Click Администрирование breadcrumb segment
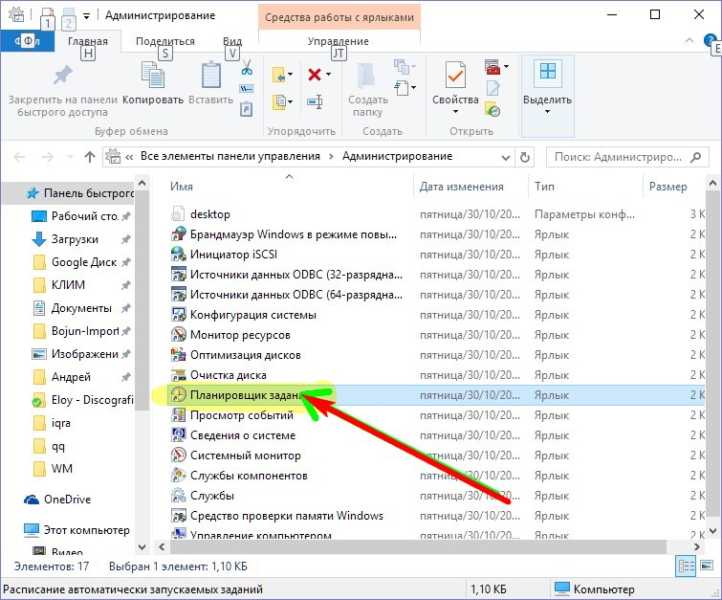The image size is (722, 600). click(x=397, y=157)
